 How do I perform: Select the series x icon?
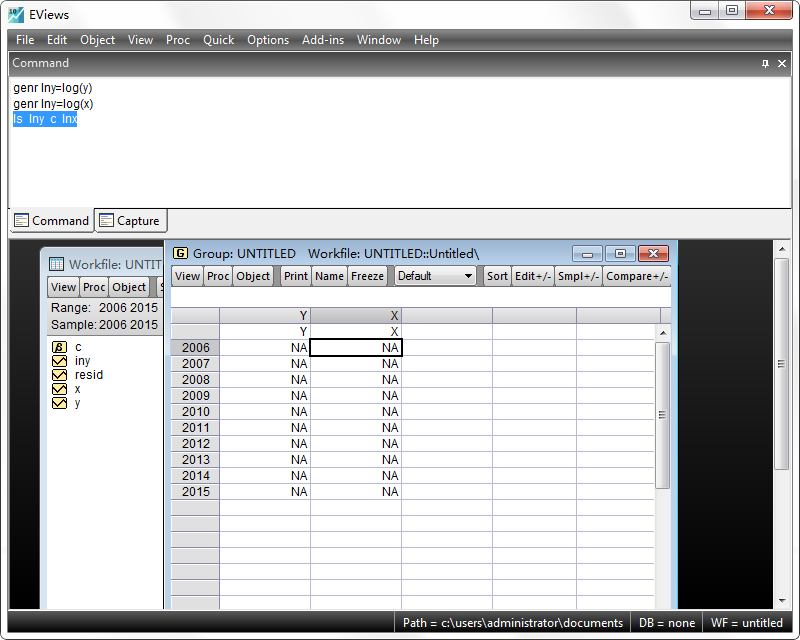tap(76, 388)
